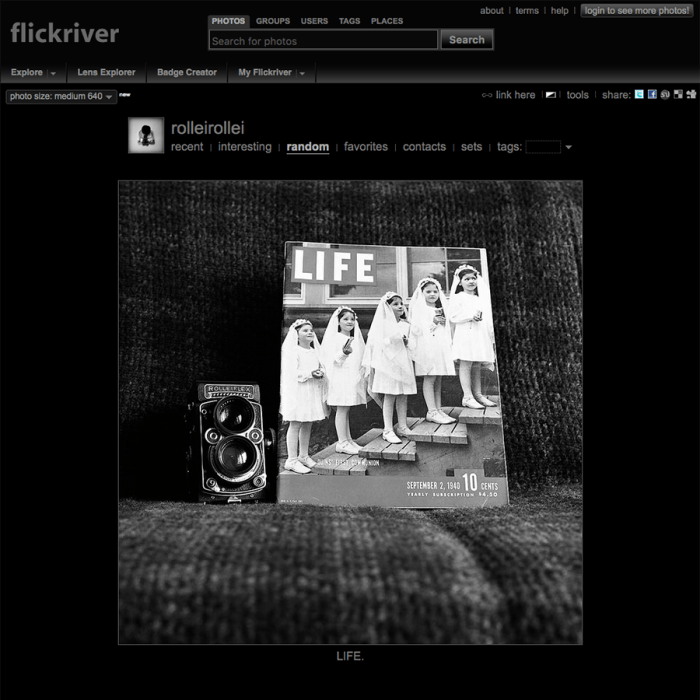Open the photo size dropdown
The width and height of the screenshot is (700, 700).
tap(60, 97)
